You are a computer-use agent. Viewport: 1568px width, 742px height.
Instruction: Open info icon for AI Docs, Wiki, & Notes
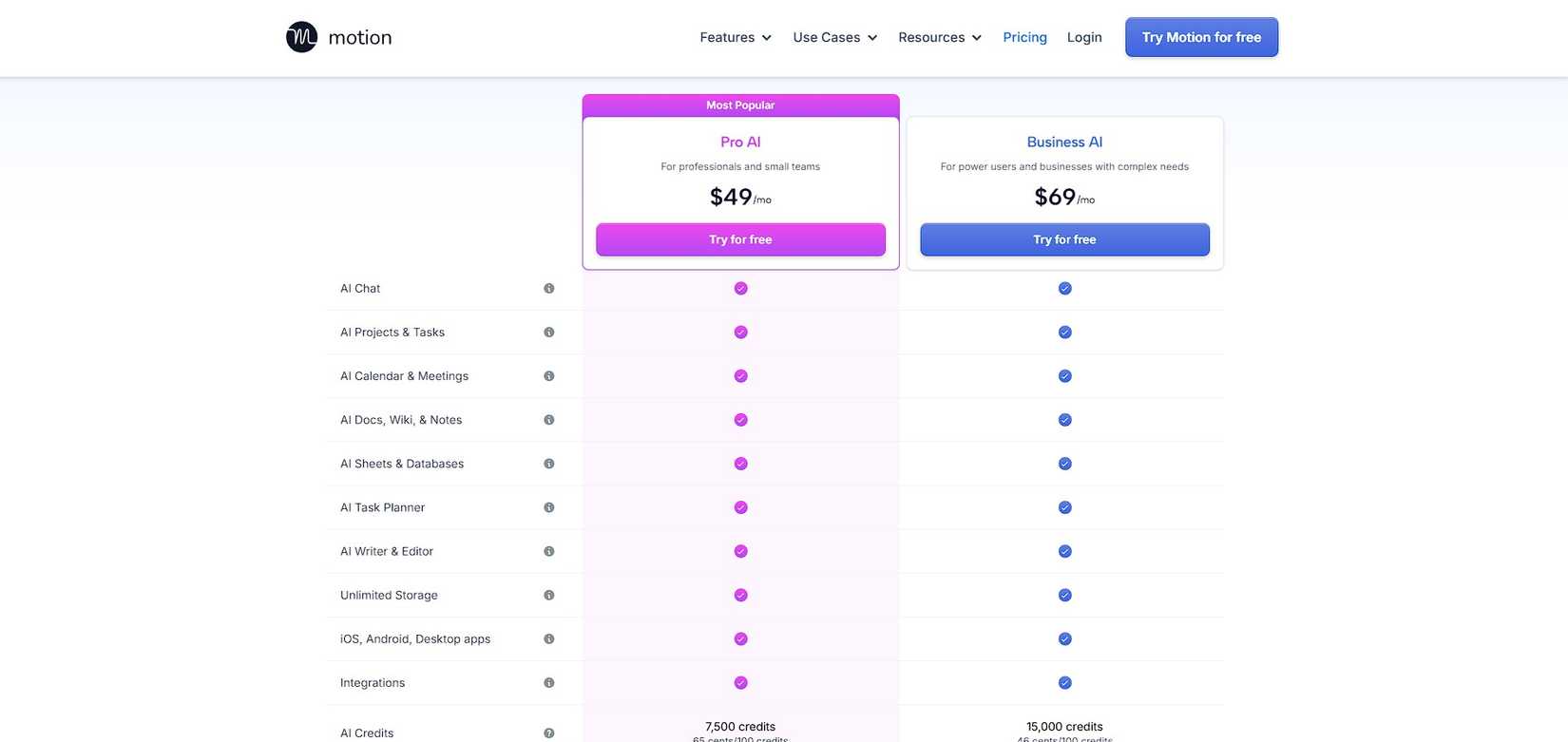point(549,420)
